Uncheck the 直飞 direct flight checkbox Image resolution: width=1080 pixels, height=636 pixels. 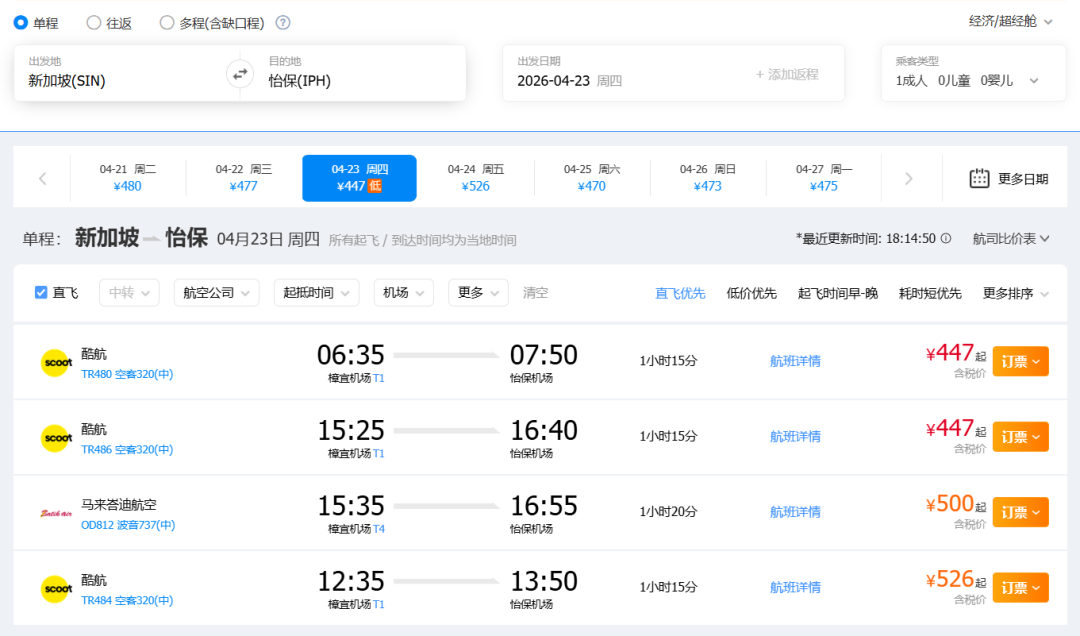coord(41,293)
